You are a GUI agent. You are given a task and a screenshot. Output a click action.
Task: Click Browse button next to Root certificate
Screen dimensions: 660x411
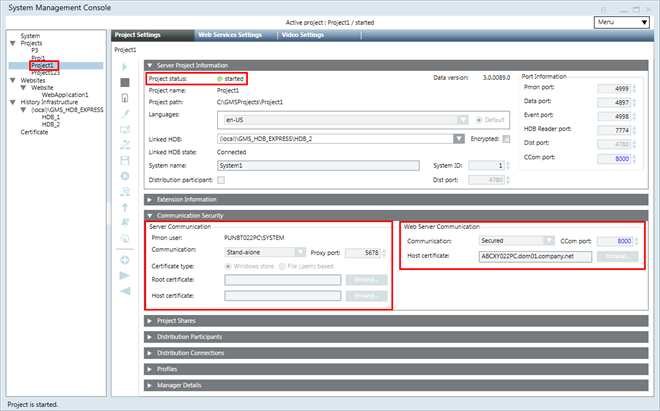pos(365,281)
